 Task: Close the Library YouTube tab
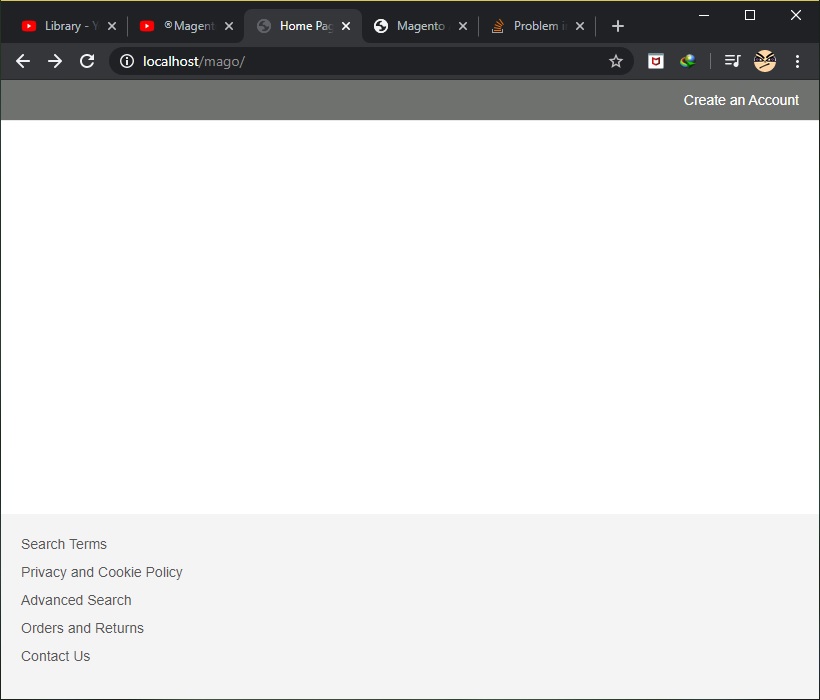[x=112, y=26]
